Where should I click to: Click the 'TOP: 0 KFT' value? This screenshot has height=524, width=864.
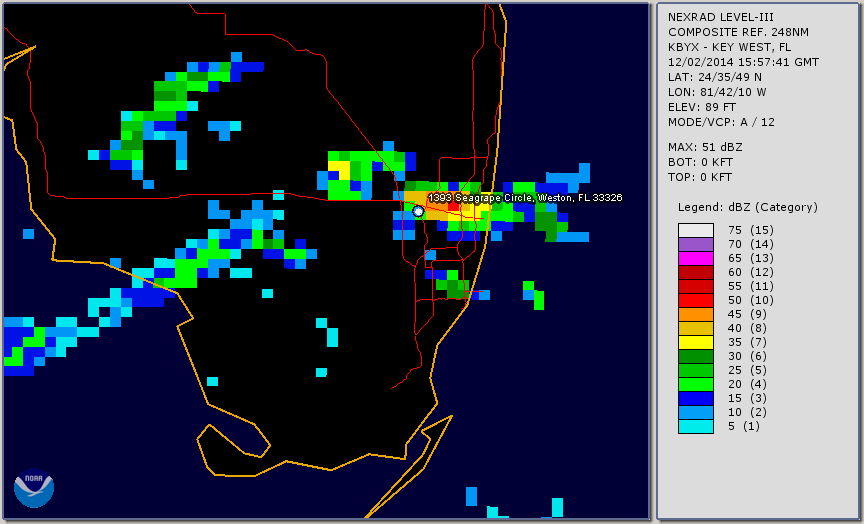(700, 177)
